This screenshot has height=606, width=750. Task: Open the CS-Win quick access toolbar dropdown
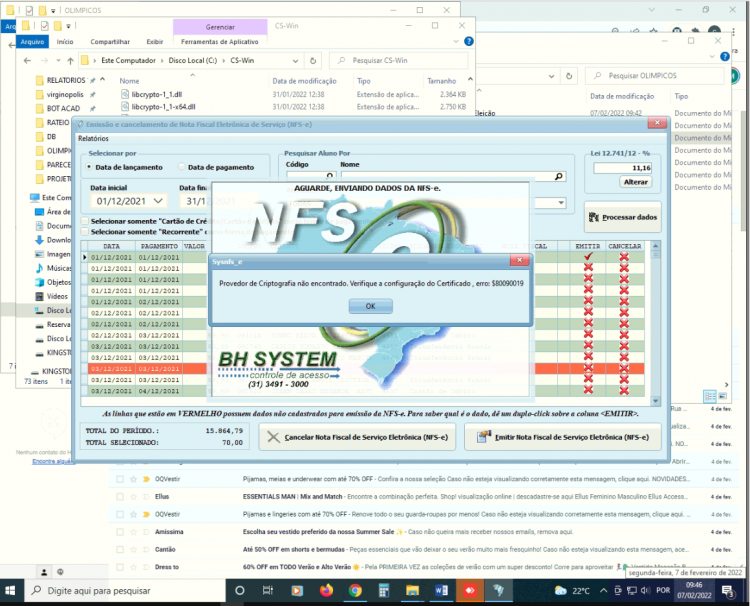point(68,26)
